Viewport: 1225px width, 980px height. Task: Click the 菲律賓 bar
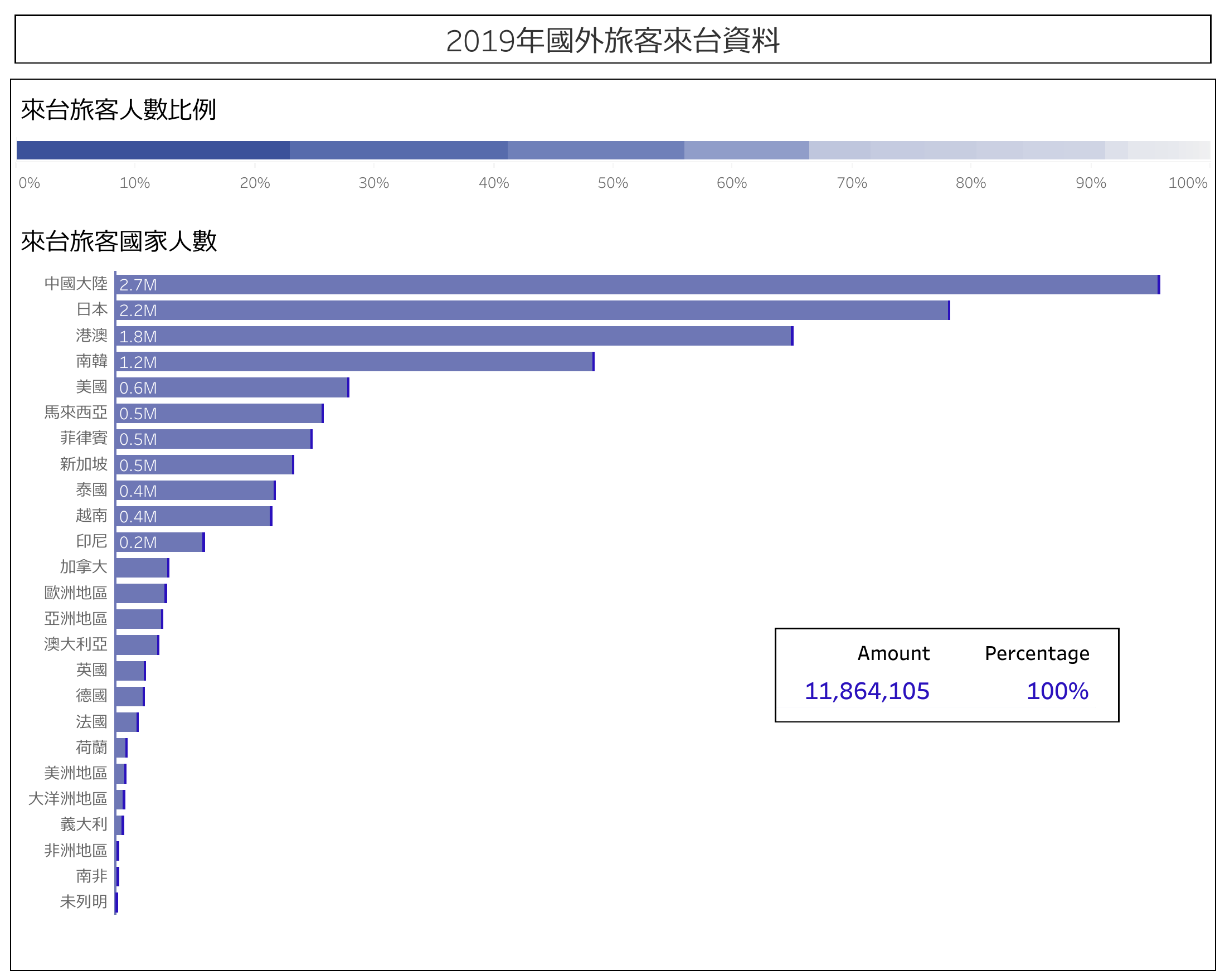213,439
